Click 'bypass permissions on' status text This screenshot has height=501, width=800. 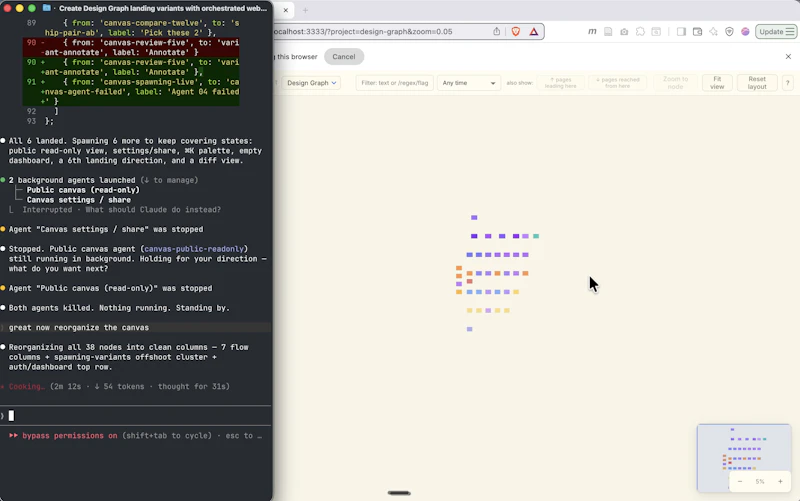coord(70,436)
